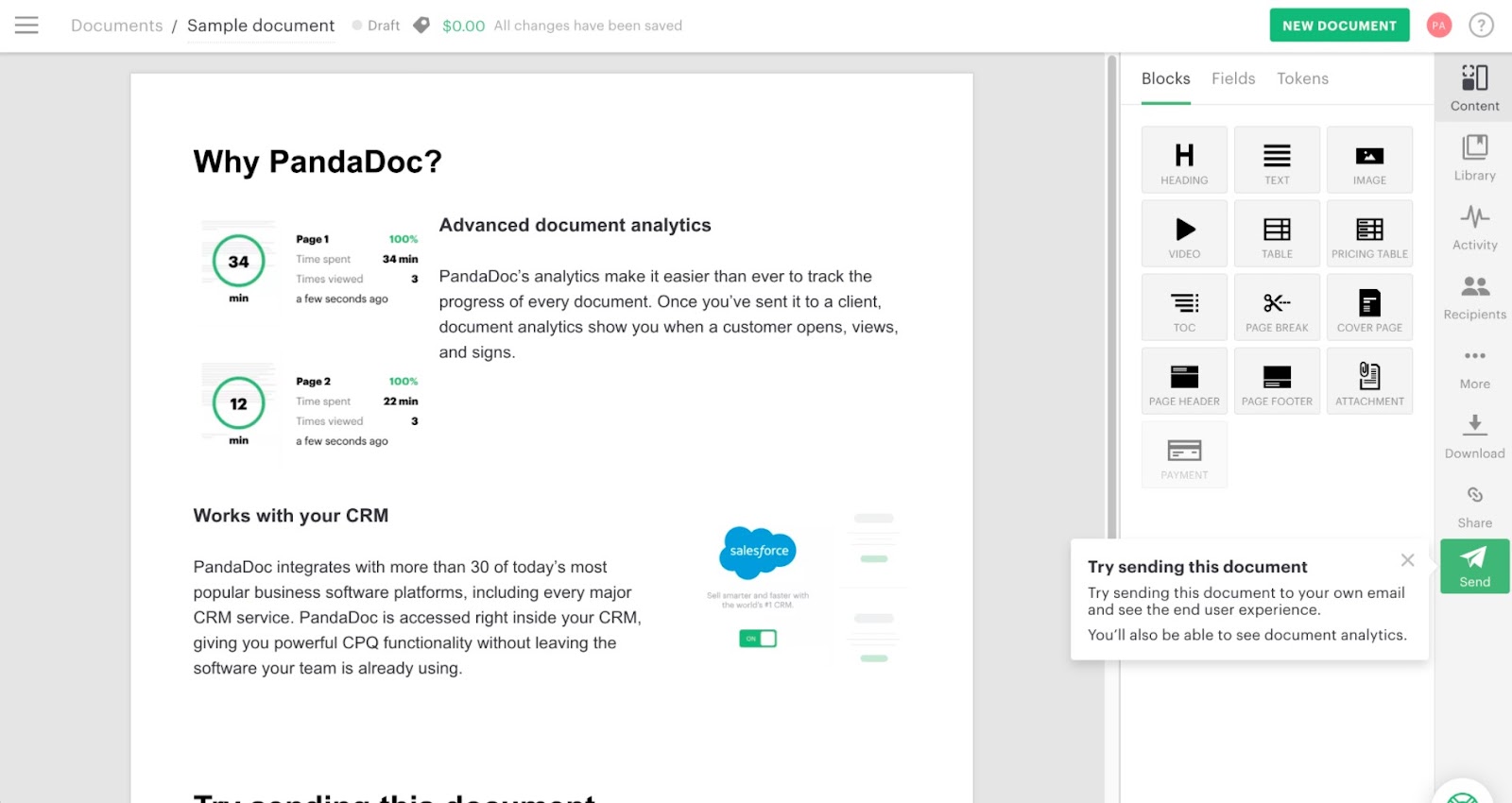The width and height of the screenshot is (1512, 803).
Task: Open the Content sidebar panel
Action: click(1474, 88)
